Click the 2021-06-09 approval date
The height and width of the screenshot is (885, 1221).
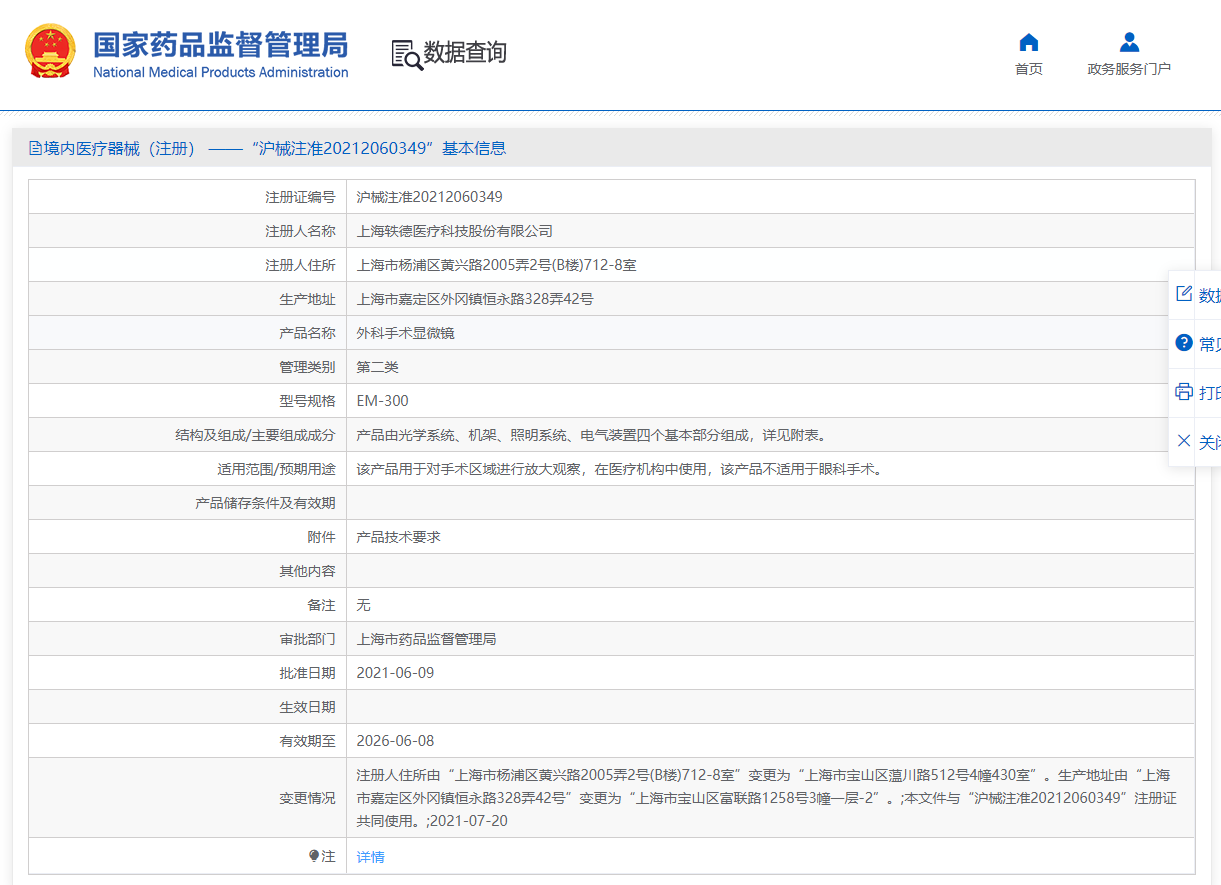tap(396, 673)
